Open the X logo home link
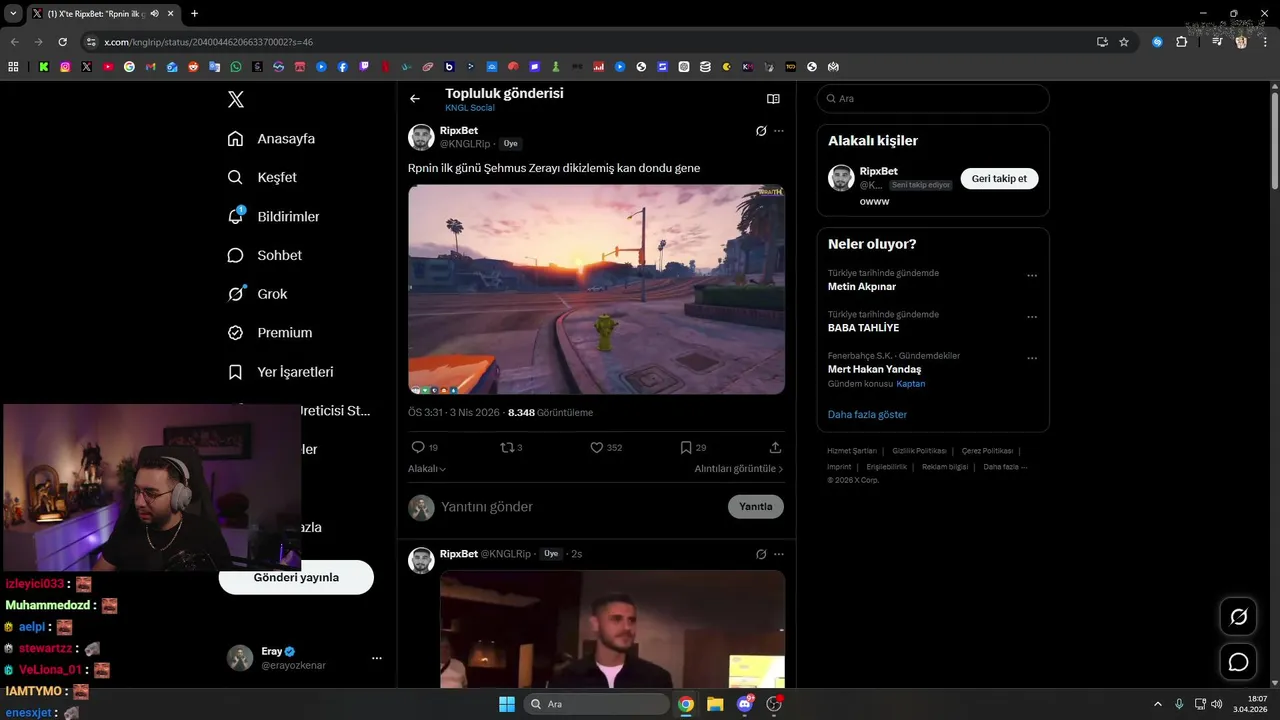 pos(236,99)
